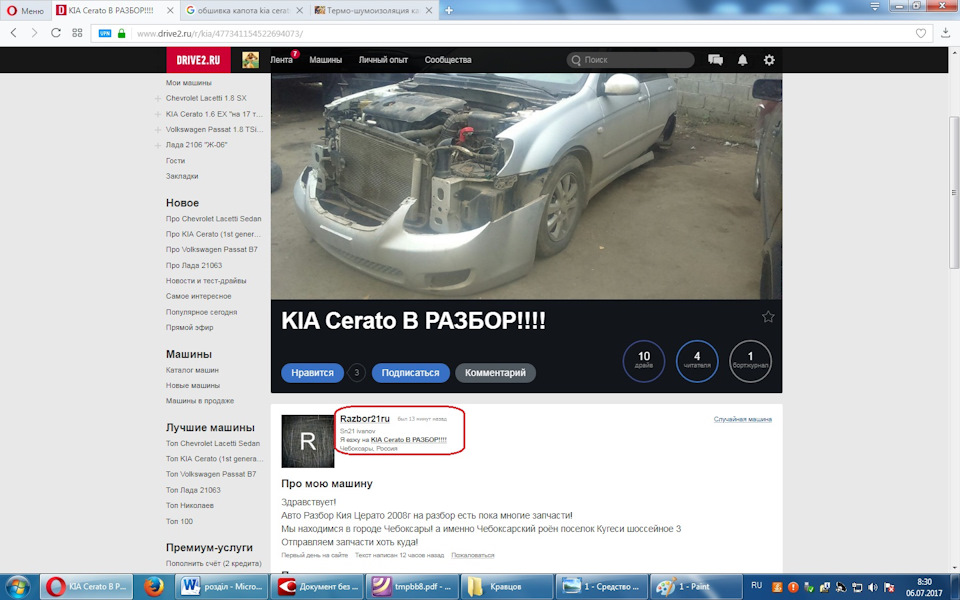Open Razbor21ru 'R' avatar
Image resolution: width=960 pixels, height=600 pixels.
(x=307, y=441)
